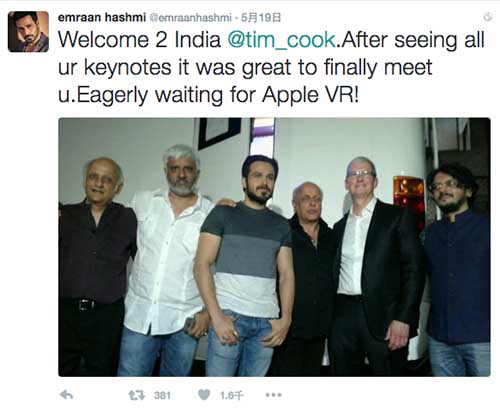The image size is (500, 412).
Task: Open emraan hashmi's profile avatar picture
Action: (28, 31)
